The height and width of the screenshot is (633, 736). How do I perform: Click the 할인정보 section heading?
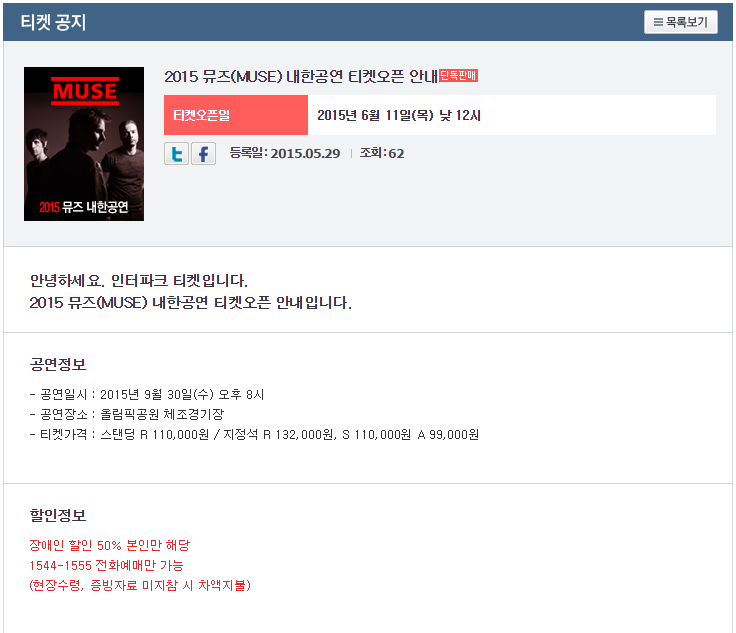click(x=58, y=515)
